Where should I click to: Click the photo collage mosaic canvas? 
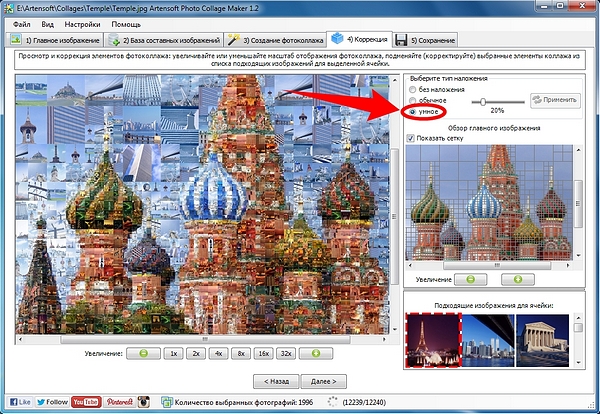point(202,204)
